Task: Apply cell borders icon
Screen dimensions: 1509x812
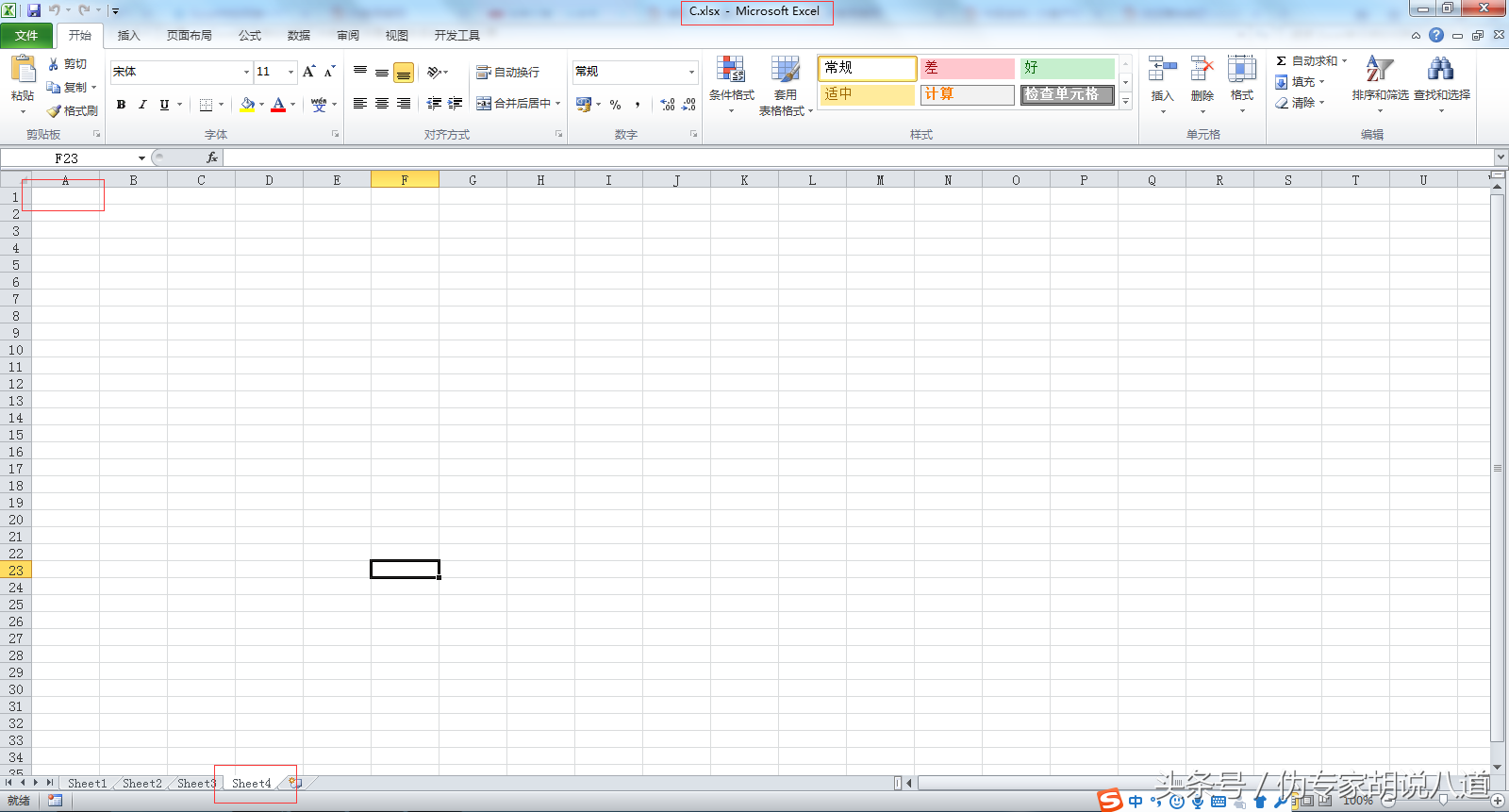Action: tap(206, 105)
